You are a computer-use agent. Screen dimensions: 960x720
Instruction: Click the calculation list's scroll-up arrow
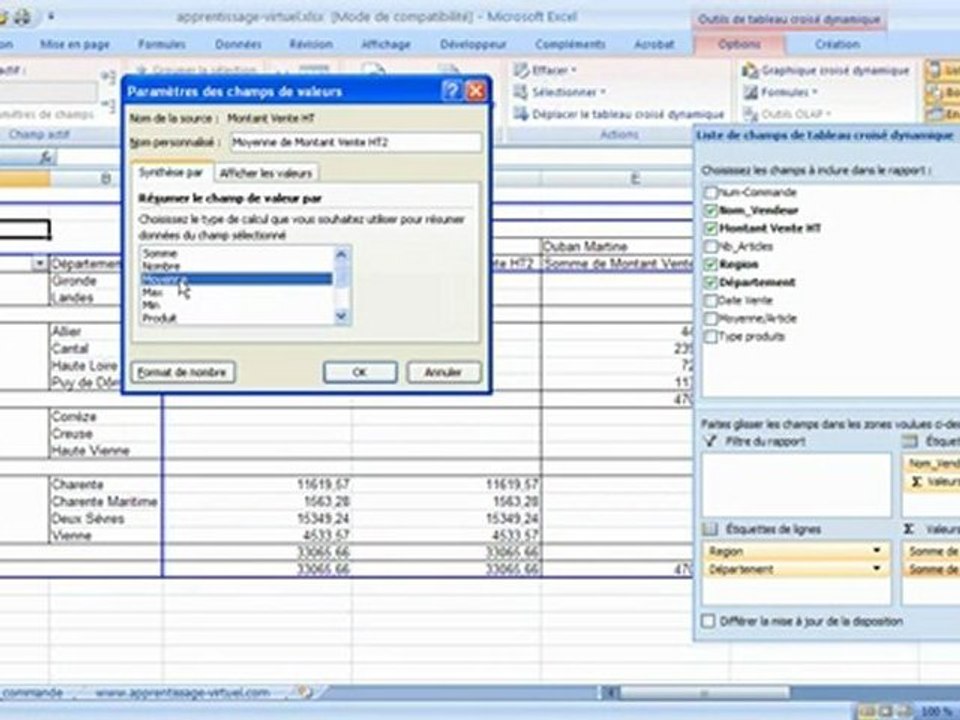pyautogui.click(x=342, y=253)
